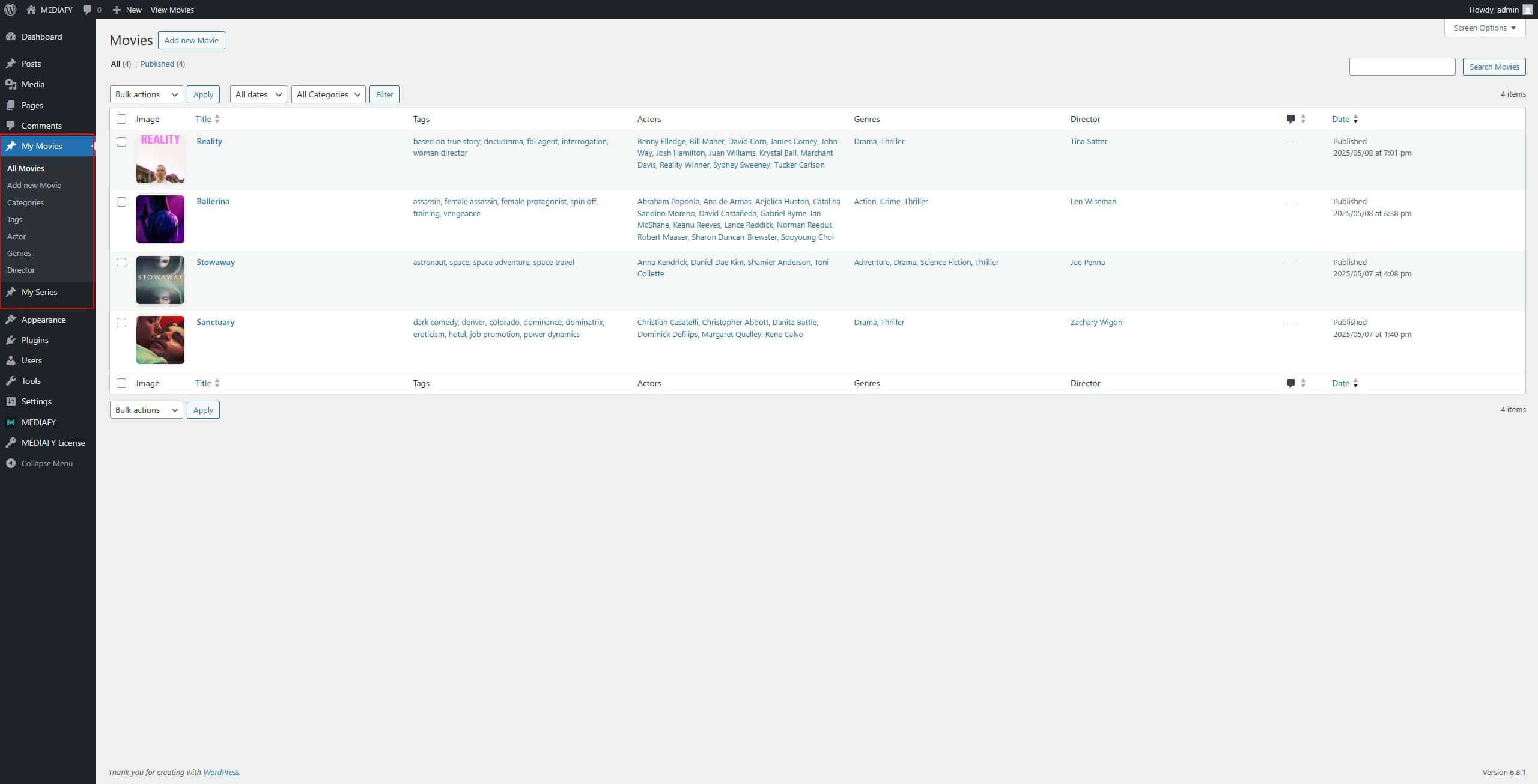Open the Ballerina title link
Screen dimensions: 1538x784
click(213, 201)
